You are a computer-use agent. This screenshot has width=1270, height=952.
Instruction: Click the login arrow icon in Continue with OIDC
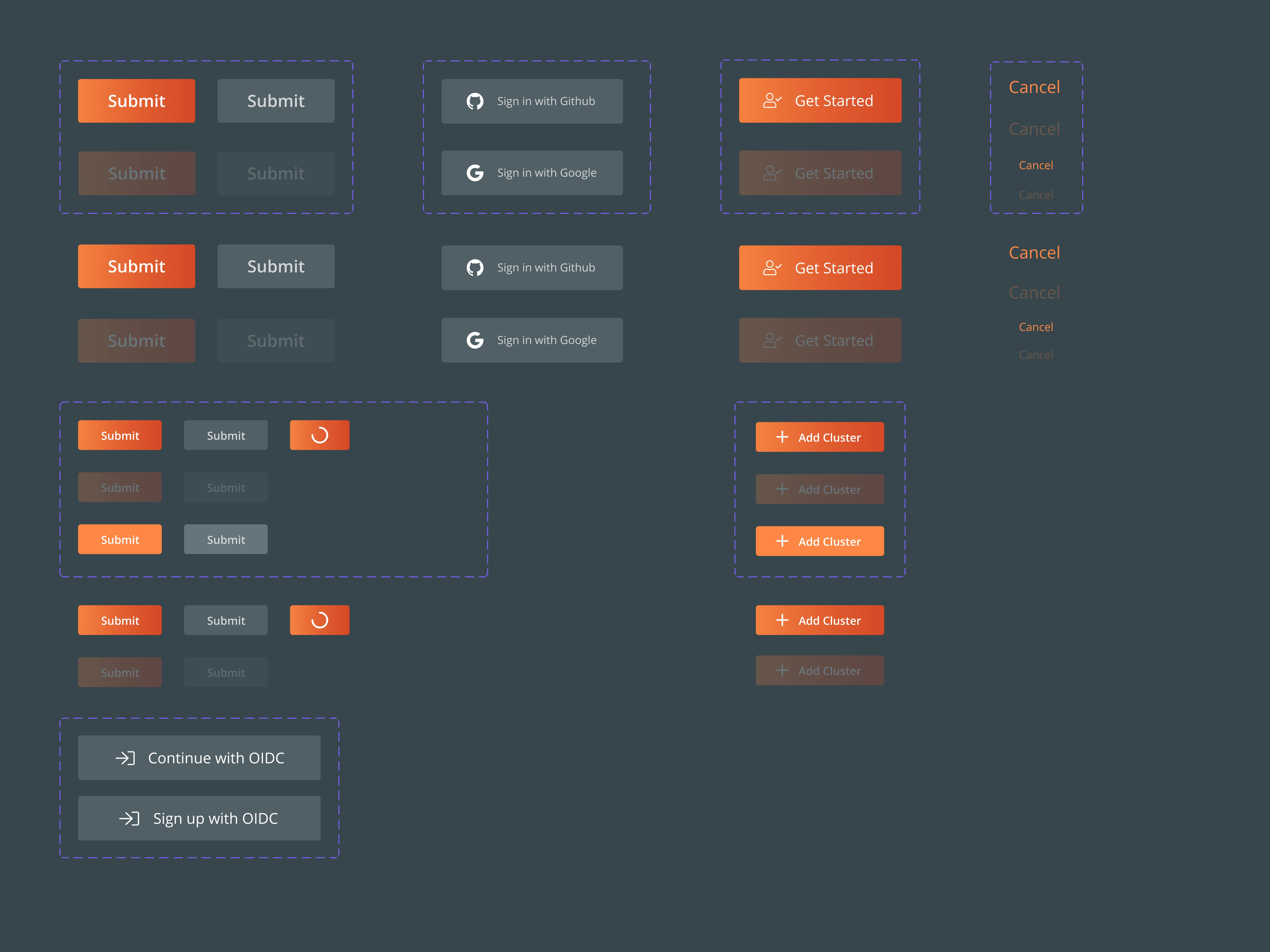pyautogui.click(x=125, y=758)
